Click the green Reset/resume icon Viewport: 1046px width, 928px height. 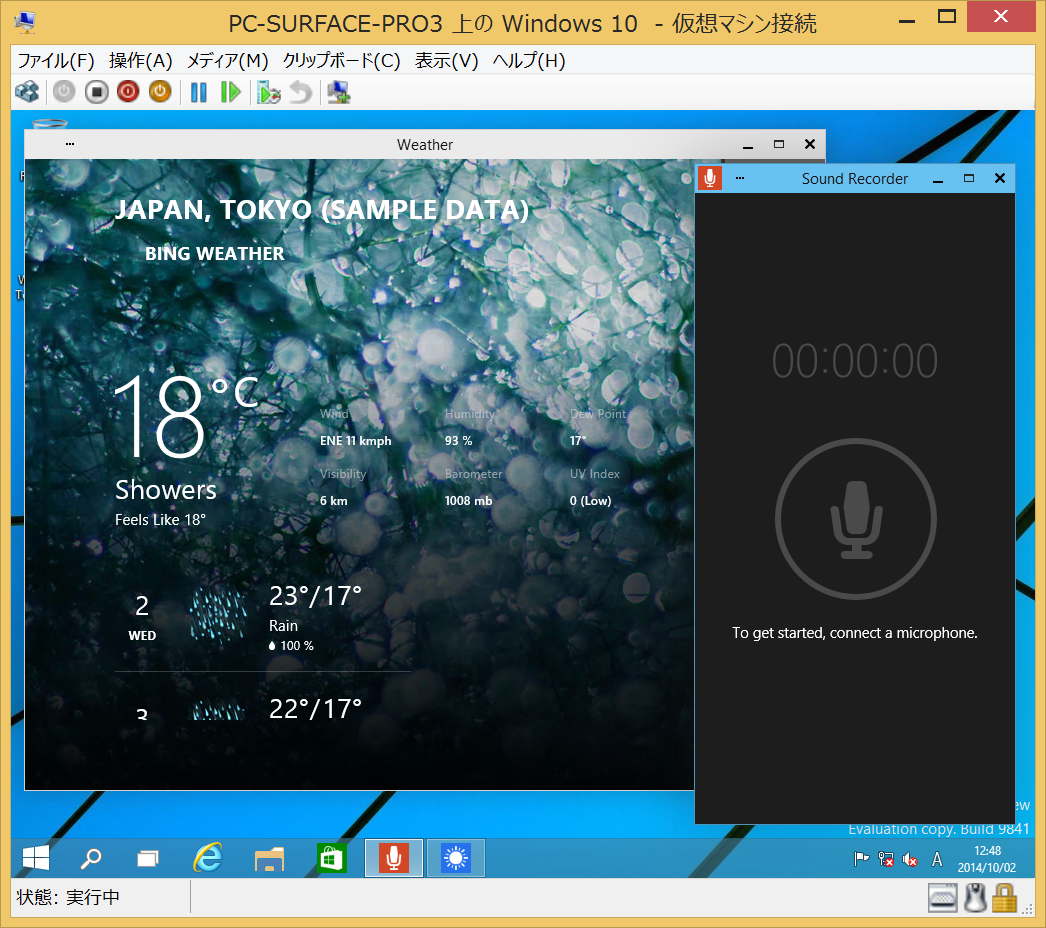tap(230, 92)
